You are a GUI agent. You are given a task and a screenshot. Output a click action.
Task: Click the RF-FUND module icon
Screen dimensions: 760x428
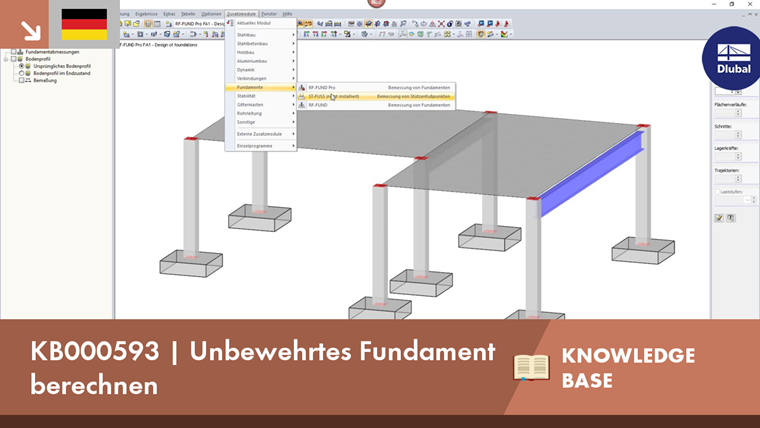(302, 105)
